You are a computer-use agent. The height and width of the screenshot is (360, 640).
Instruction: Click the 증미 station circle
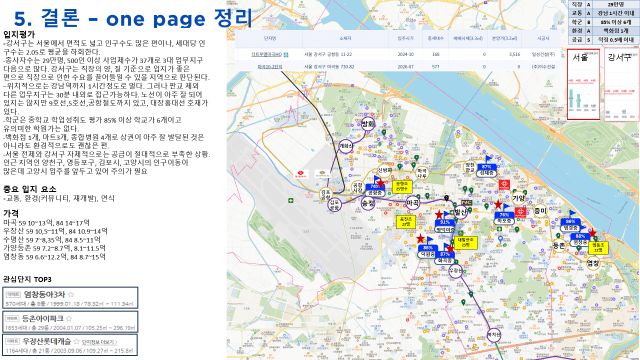coord(540,211)
